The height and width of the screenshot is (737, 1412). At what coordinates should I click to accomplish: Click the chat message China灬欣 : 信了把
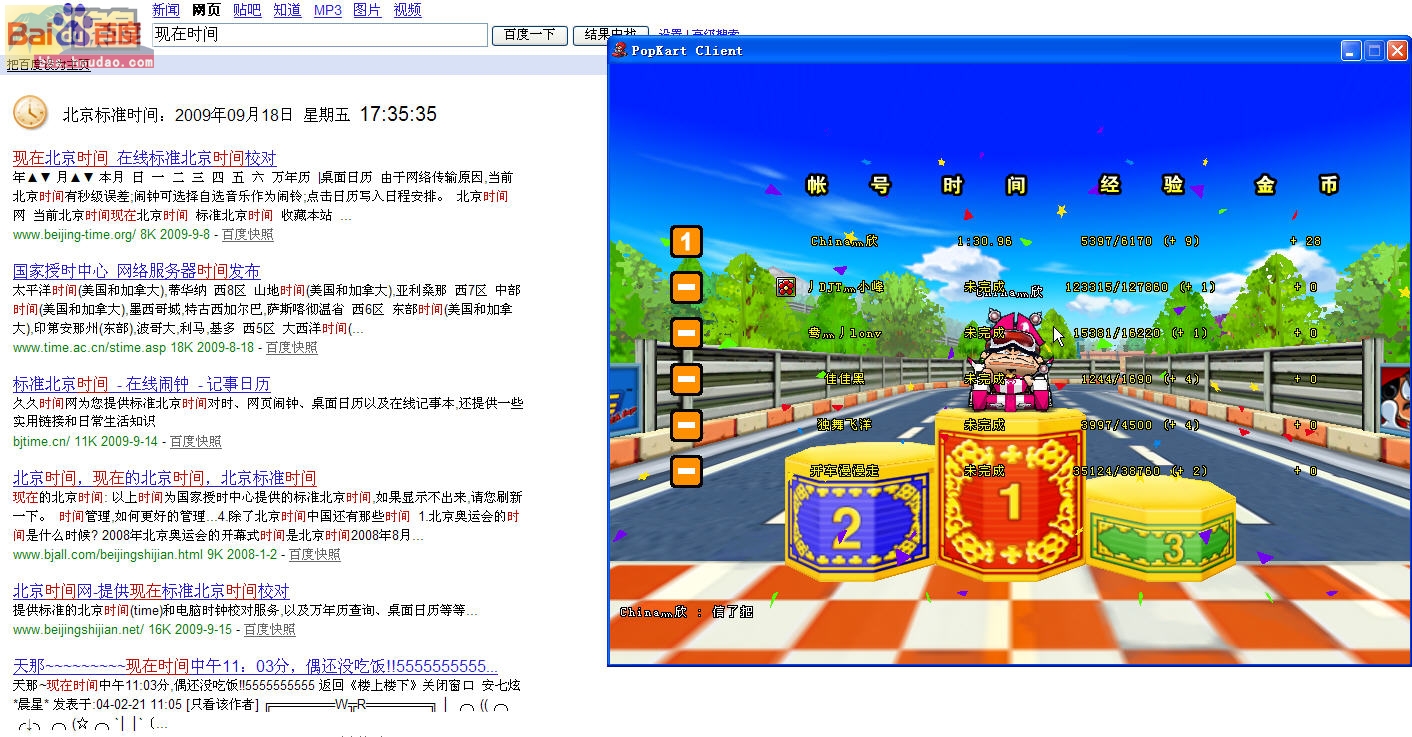click(686, 611)
